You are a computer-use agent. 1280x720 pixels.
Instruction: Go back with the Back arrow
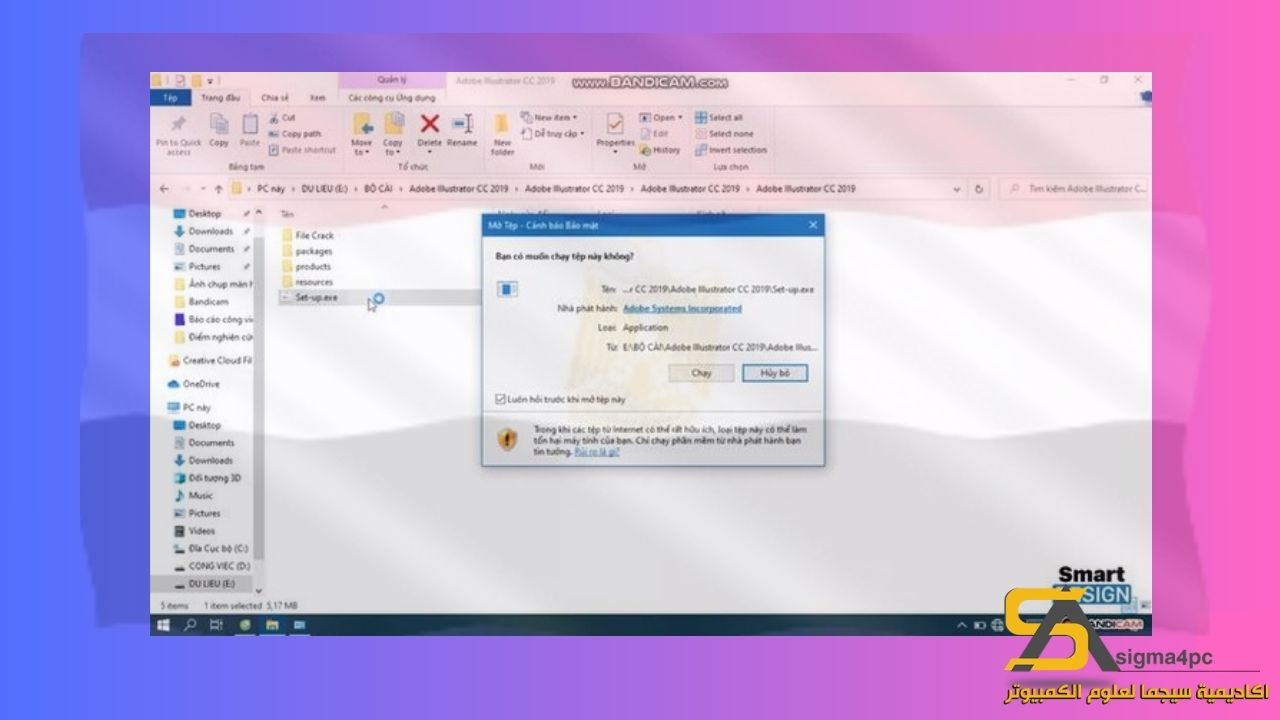click(165, 188)
